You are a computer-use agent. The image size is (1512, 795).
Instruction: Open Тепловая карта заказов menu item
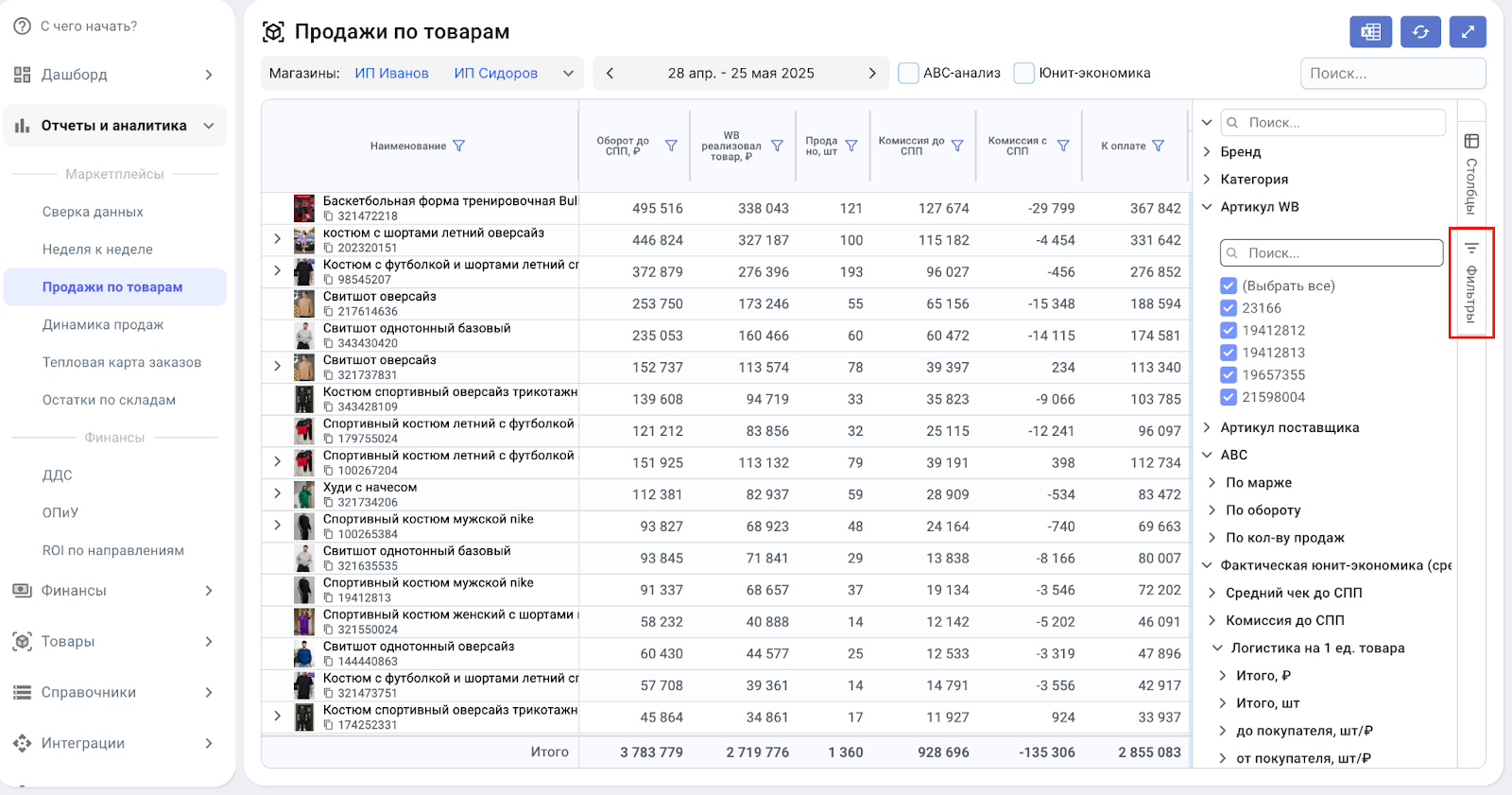click(x=122, y=363)
